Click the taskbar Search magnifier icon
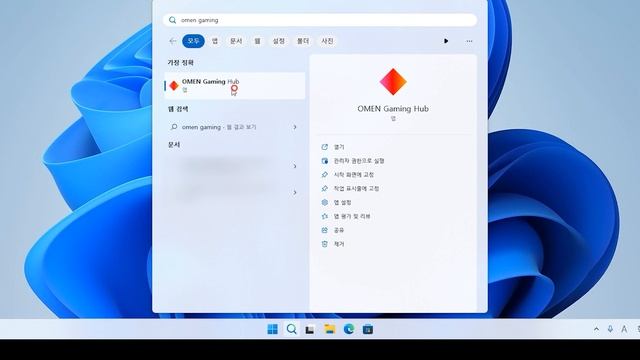The image size is (640, 360). [291, 329]
